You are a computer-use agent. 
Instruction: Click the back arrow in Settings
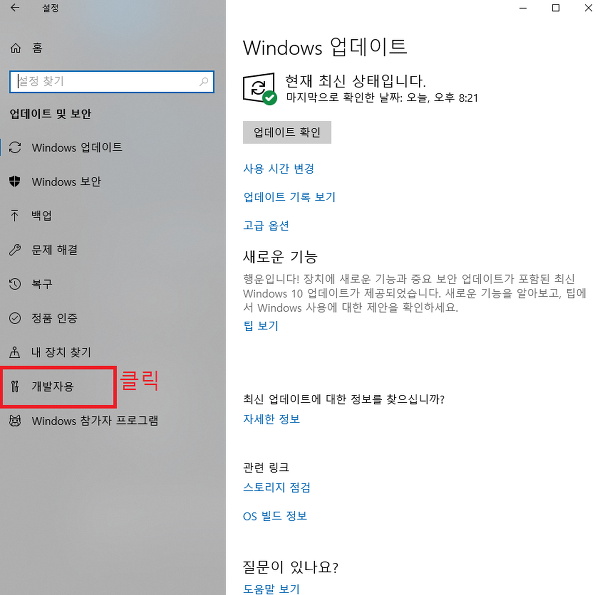pyautogui.click(x=15, y=8)
